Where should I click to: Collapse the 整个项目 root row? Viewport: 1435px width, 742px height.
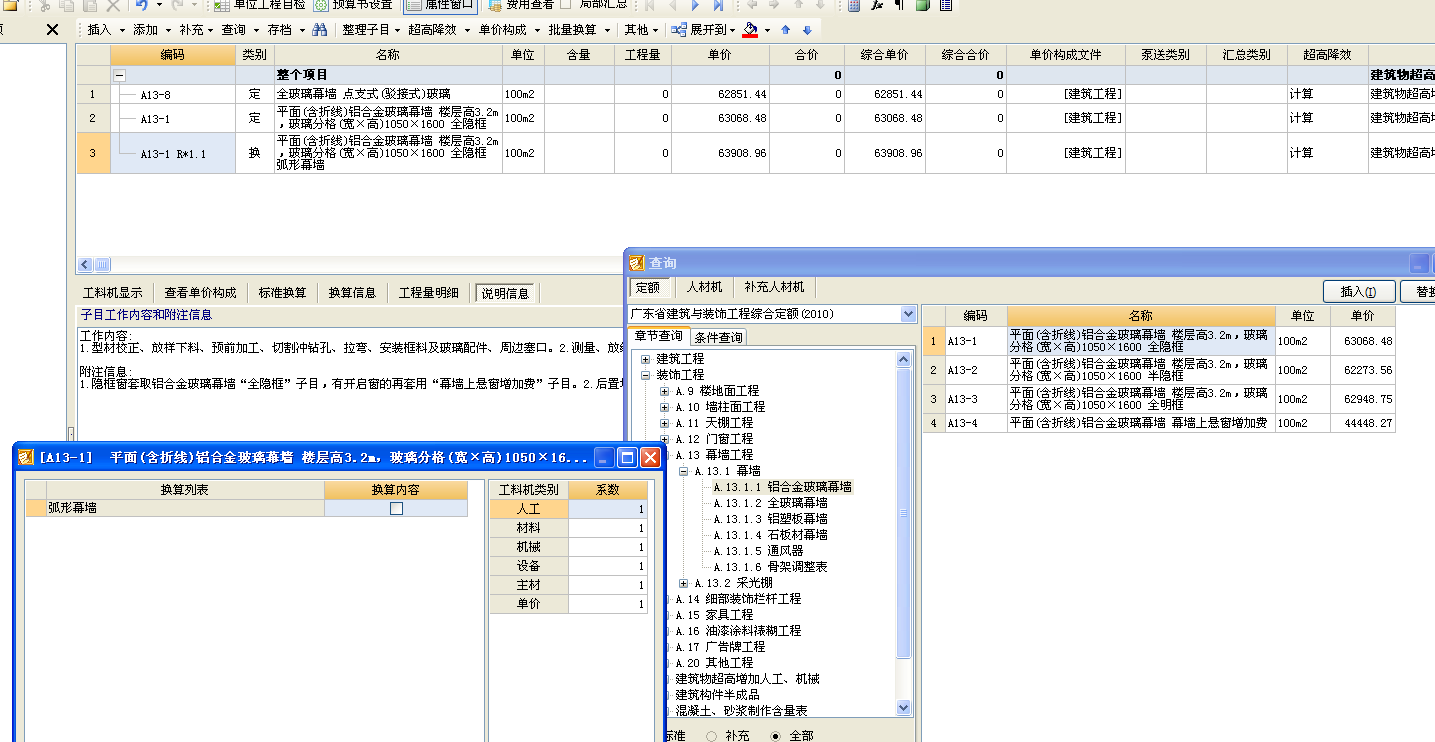click(120, 75)
